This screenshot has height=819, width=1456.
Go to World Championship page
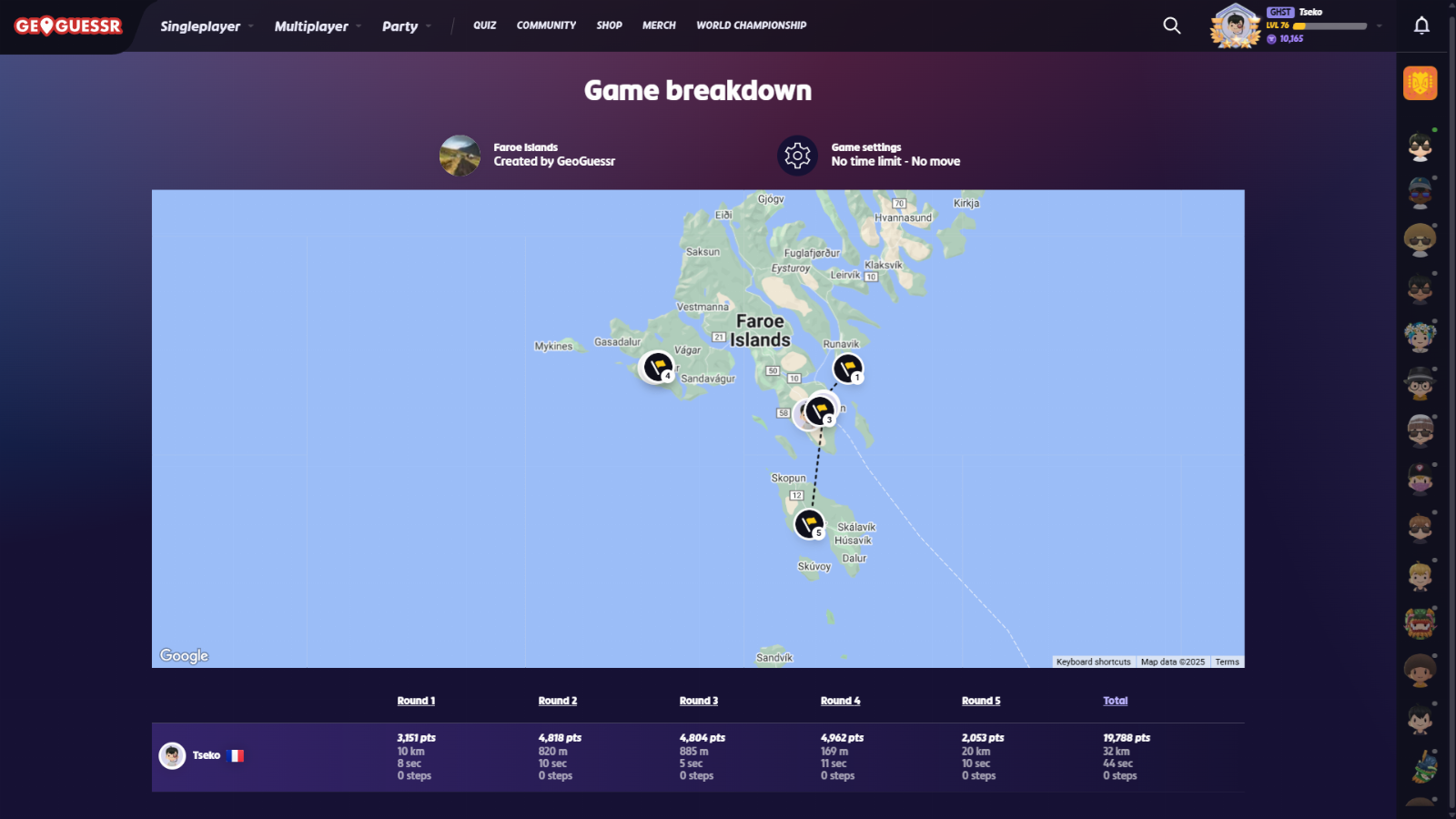coord(751,25)
